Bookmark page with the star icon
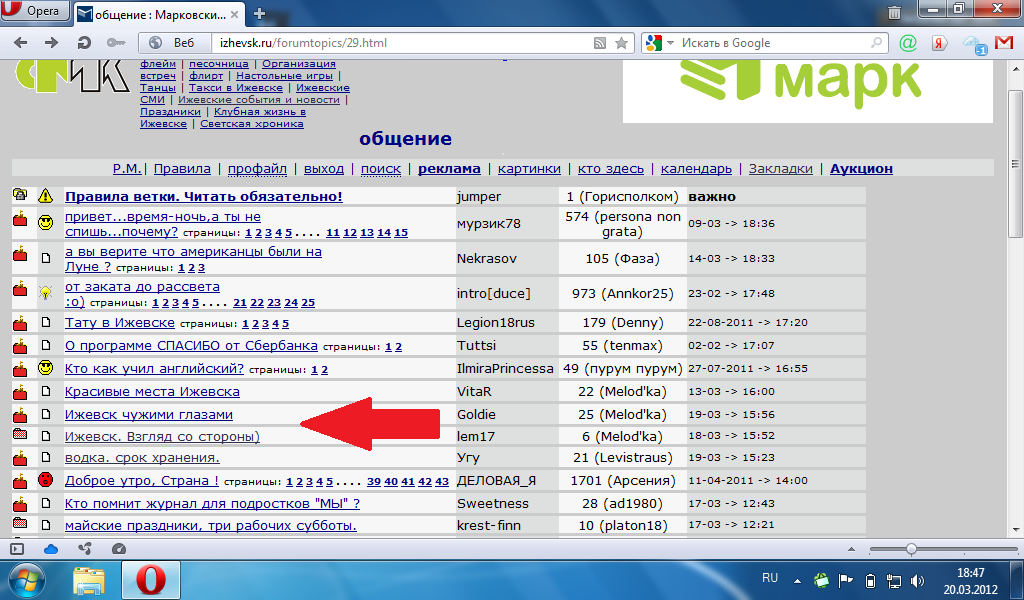This screenshot has height=600, width=1024. (x=621, y=43)
